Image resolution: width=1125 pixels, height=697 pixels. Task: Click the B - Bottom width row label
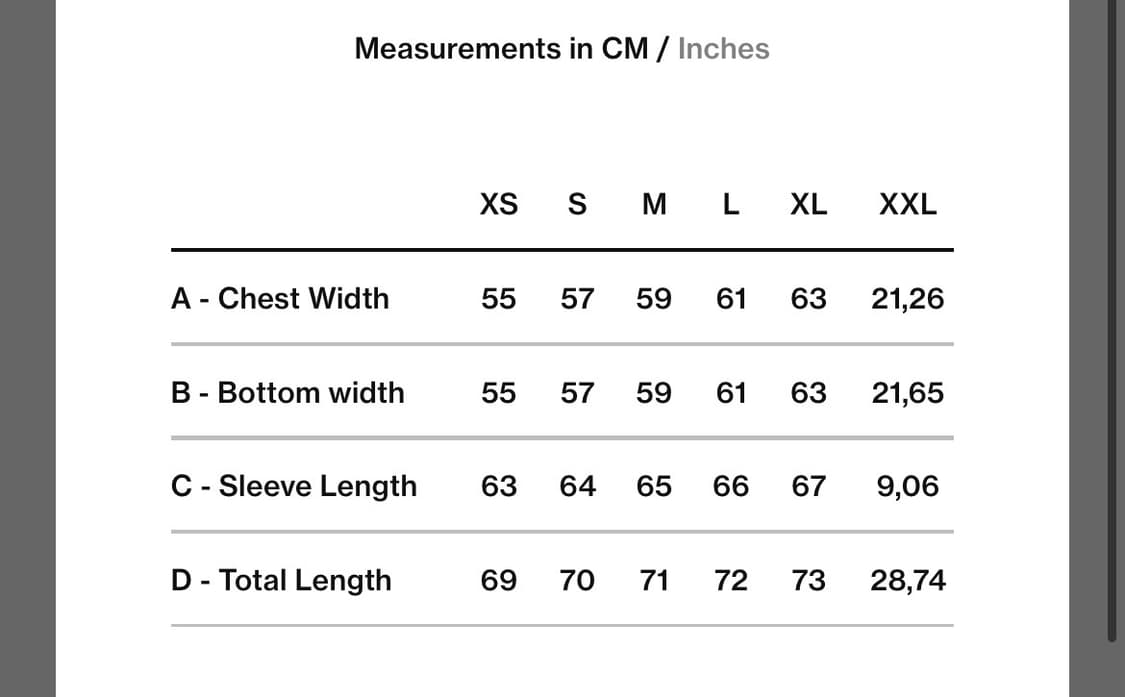point(288,392)
